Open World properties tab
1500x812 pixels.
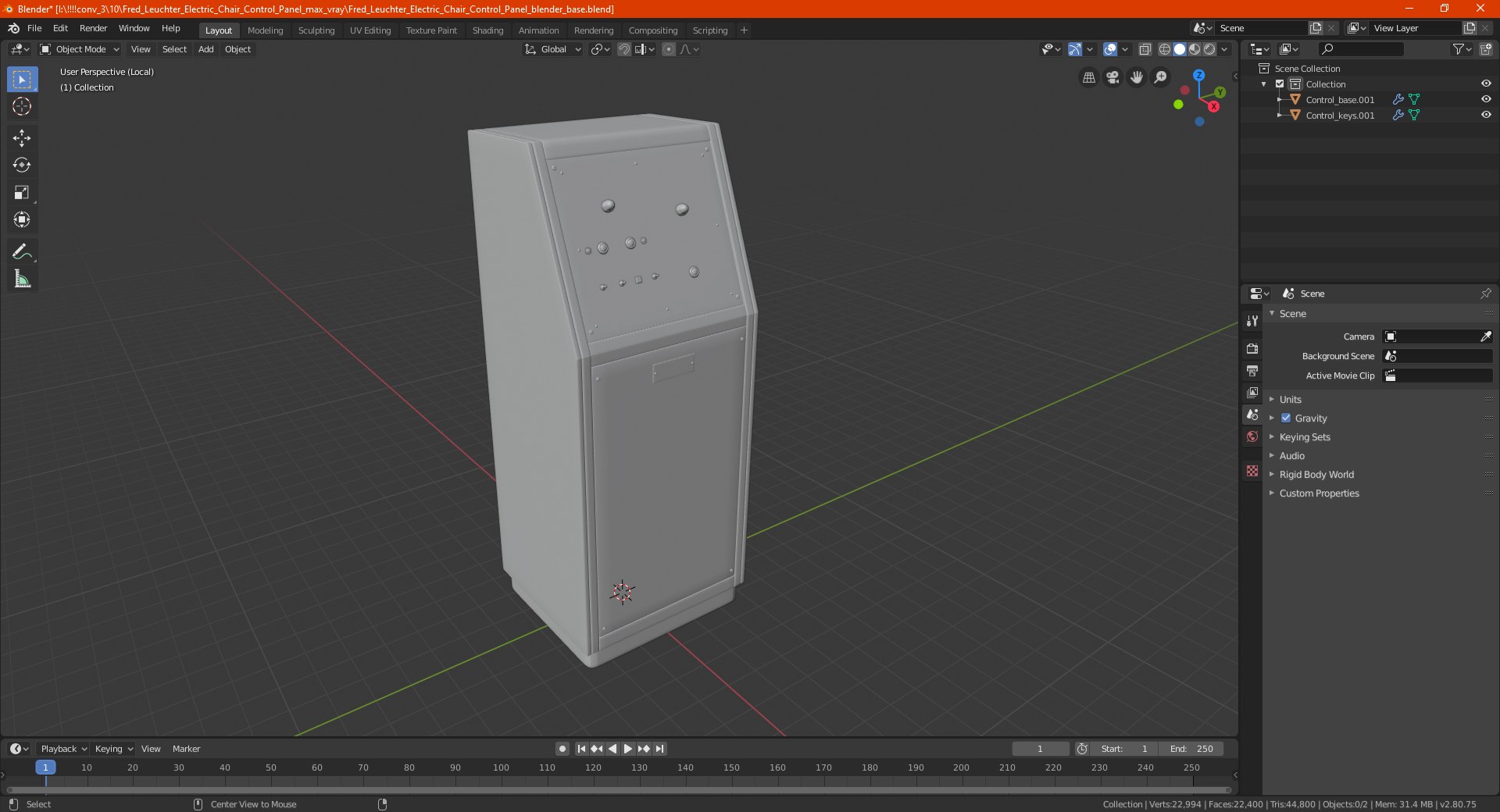(1252, 436)
